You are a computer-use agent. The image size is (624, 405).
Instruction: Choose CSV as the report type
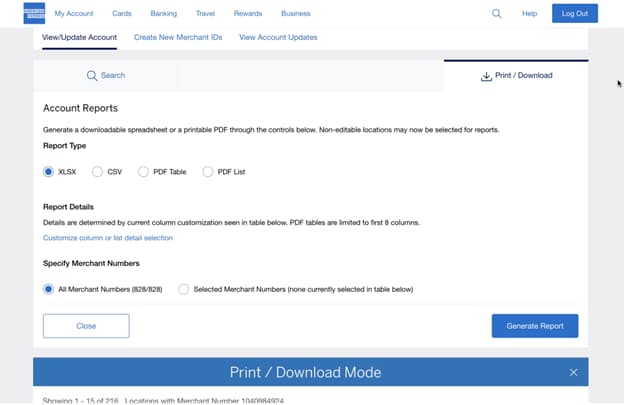click(x=97, y=172)
